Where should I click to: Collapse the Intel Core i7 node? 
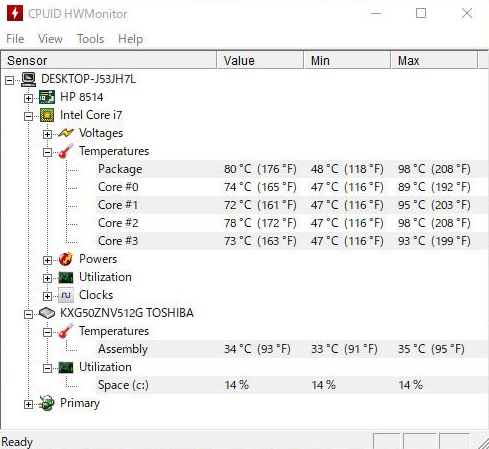[28, 116]
